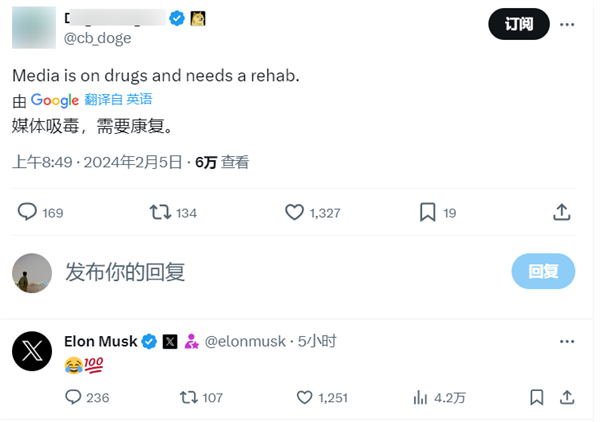Click the reply icon on the main post
Viewport: 600px width, 422px height.
point(28,212)
